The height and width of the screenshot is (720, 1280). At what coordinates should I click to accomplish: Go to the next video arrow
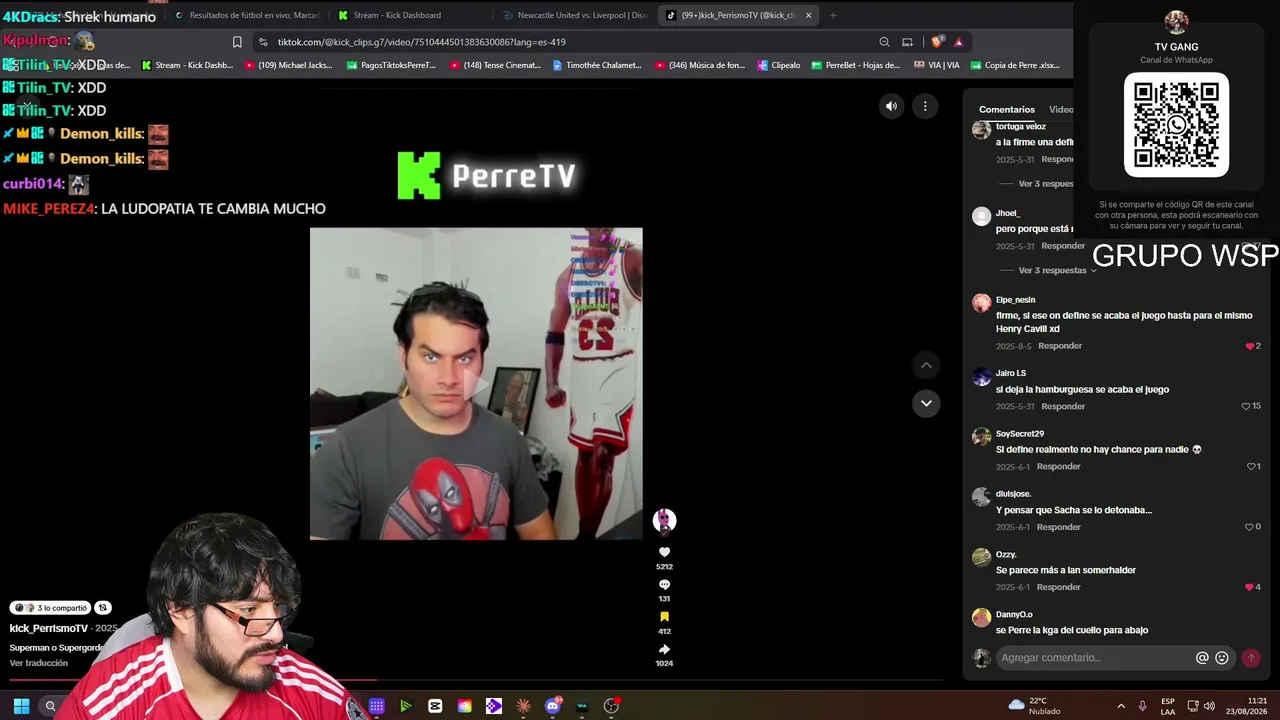(x=926, y=403)
